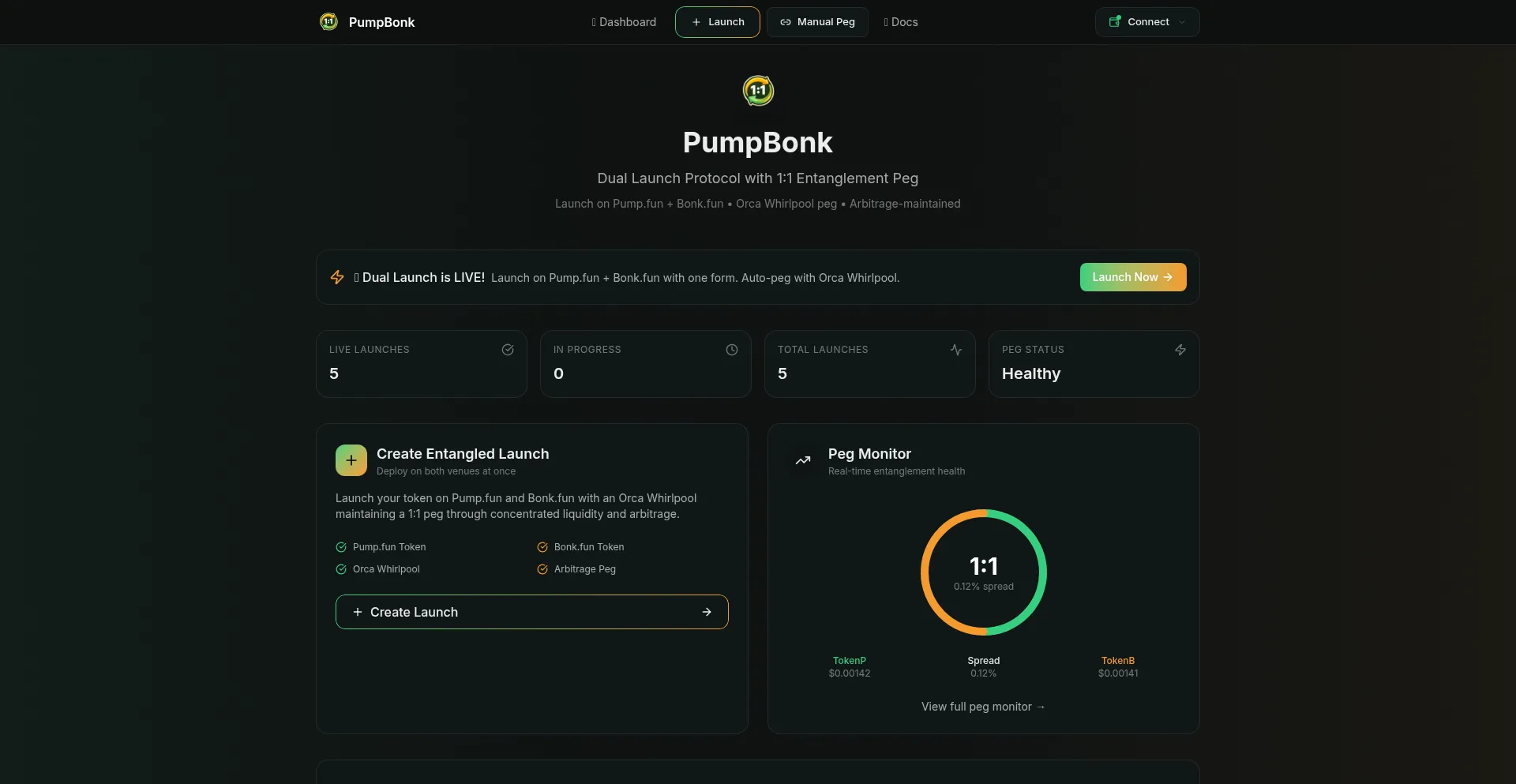Click the lightning bolt in the Dual Launch banner
The width and height of the screenshot is (1516, 784).
(x=337, y=277)
